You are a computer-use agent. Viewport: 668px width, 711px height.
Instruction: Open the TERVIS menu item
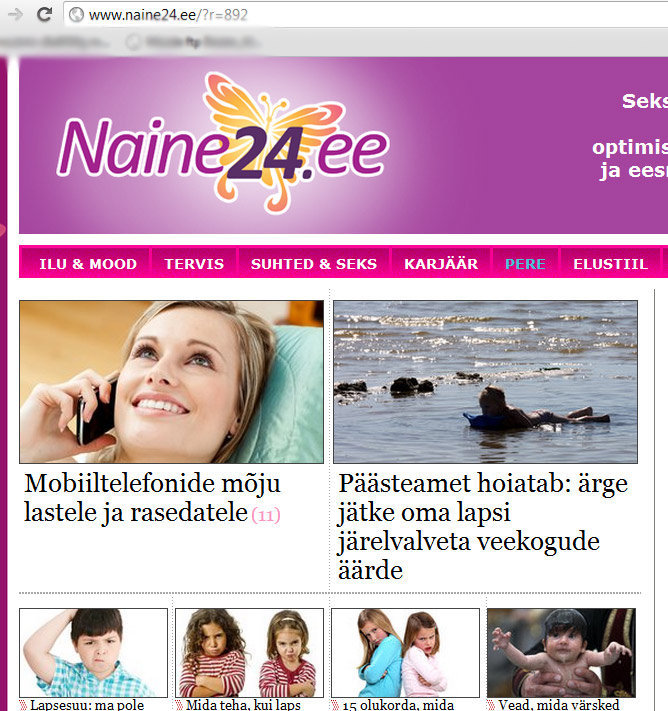click(194, 264)
